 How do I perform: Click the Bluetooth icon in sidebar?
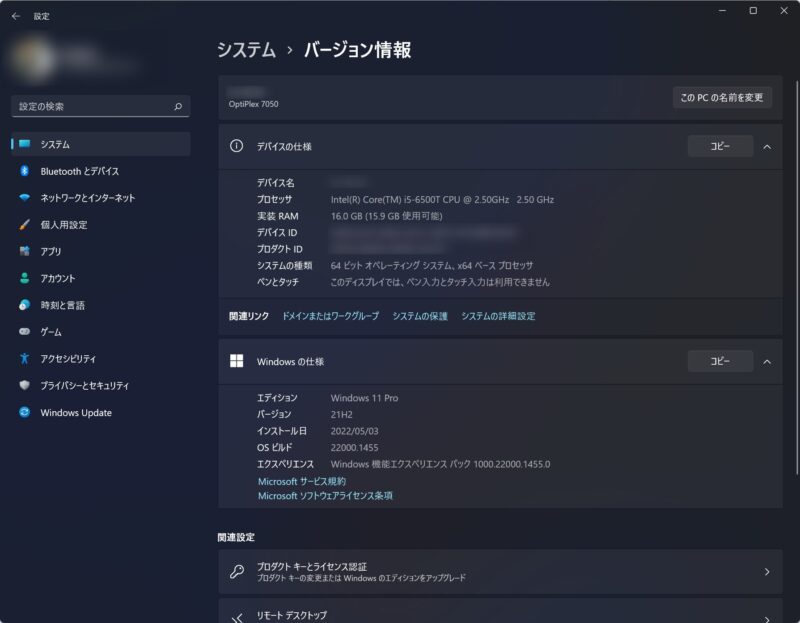pos(24,171)
